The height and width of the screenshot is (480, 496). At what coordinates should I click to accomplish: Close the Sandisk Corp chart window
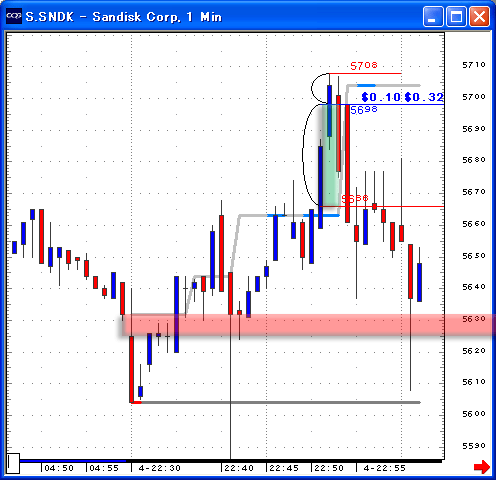(x=479, y=16)
